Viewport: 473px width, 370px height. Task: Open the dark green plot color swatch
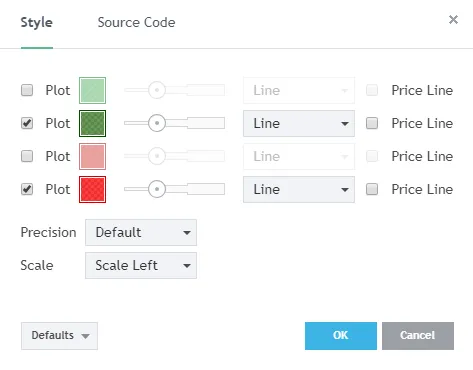point(92,123)
